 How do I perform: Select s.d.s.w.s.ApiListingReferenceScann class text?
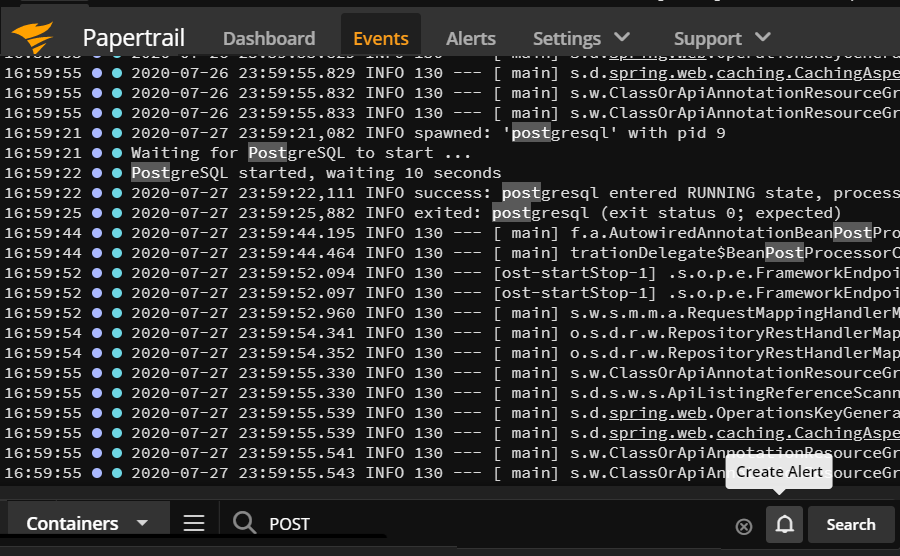pyautogui.click(x=735, y=393)
